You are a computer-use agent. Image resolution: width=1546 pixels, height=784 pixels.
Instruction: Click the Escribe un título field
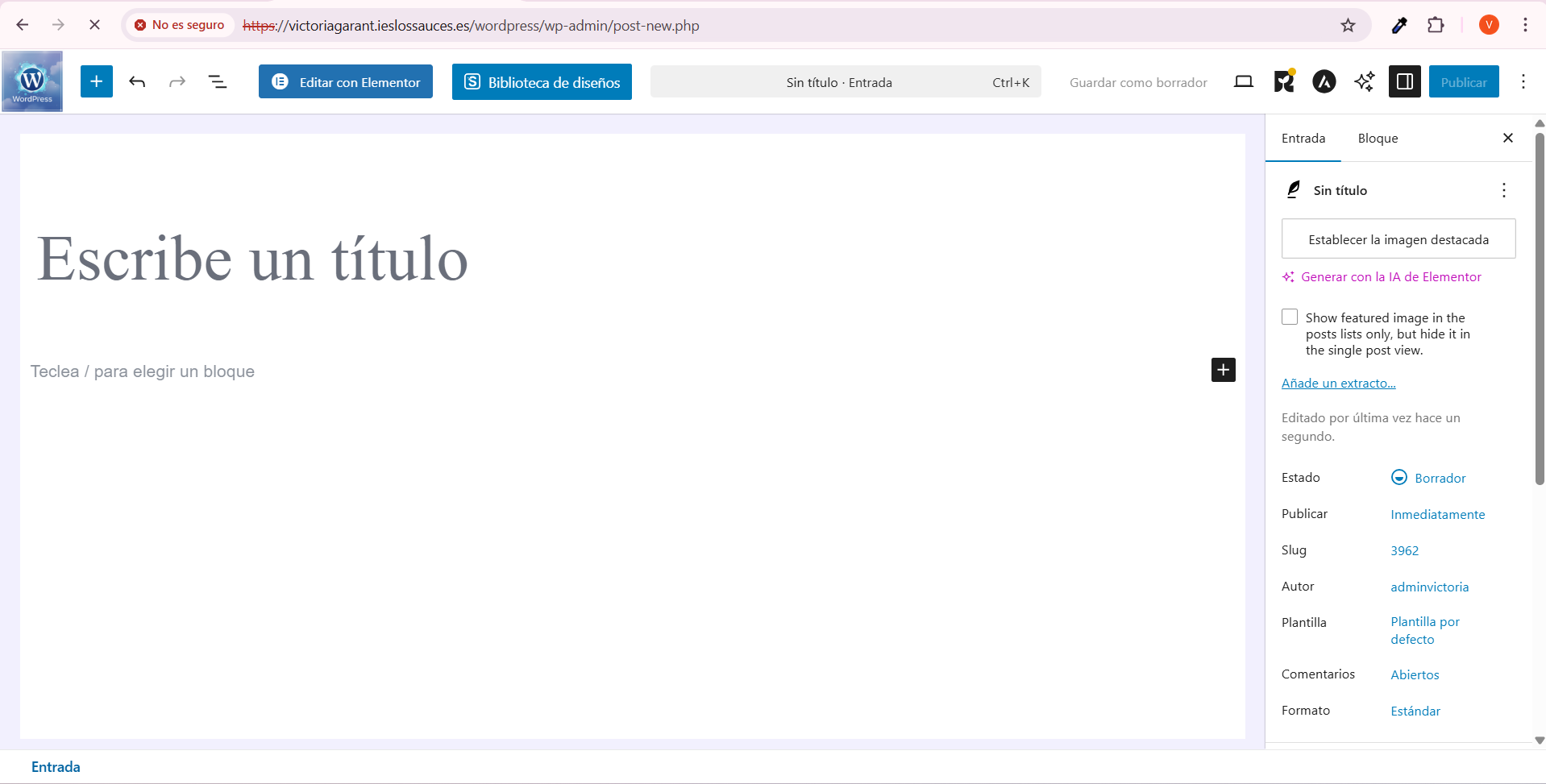pyautogui.click(x=251, y=259)
